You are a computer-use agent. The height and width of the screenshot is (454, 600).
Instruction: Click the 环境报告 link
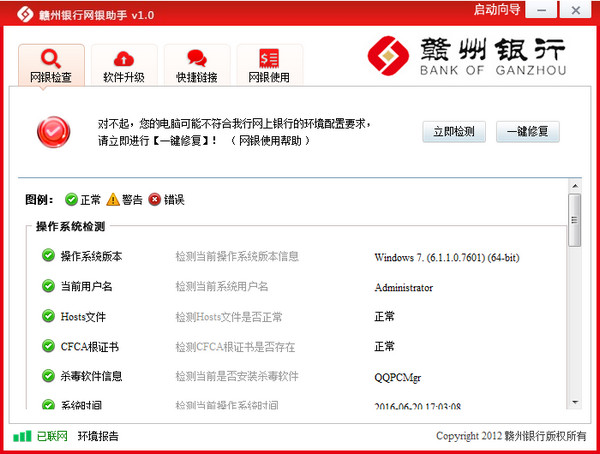coord(98,436)
